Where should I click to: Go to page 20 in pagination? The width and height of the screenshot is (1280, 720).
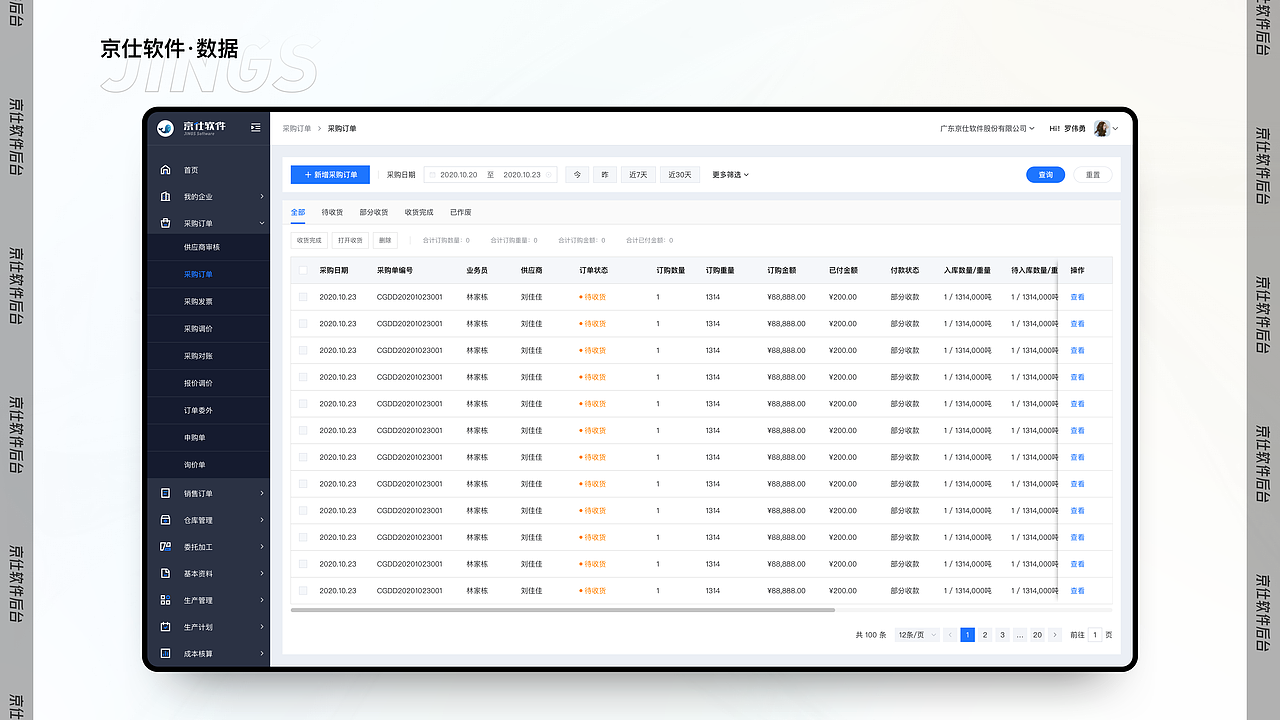(1037, 635)
